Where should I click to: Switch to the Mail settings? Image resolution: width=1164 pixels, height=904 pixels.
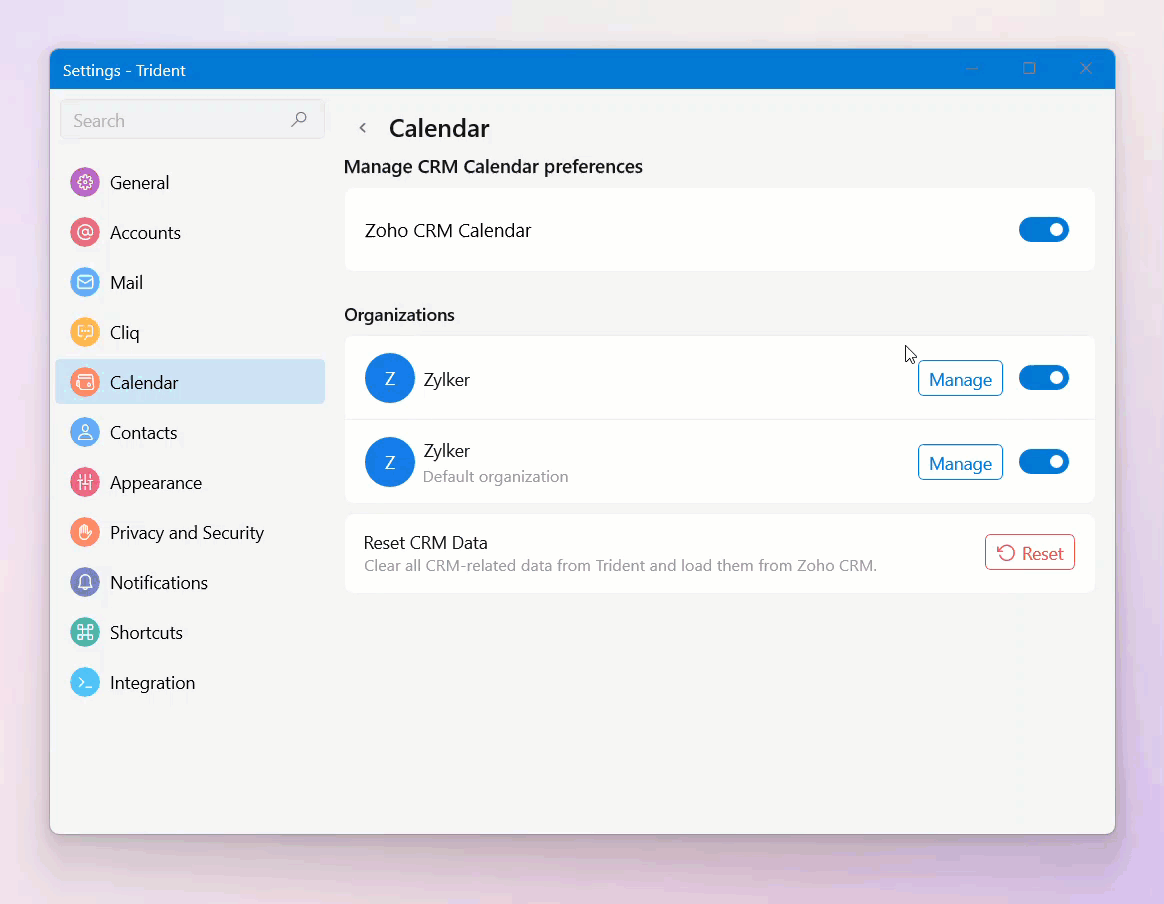[x=190, y=283]
